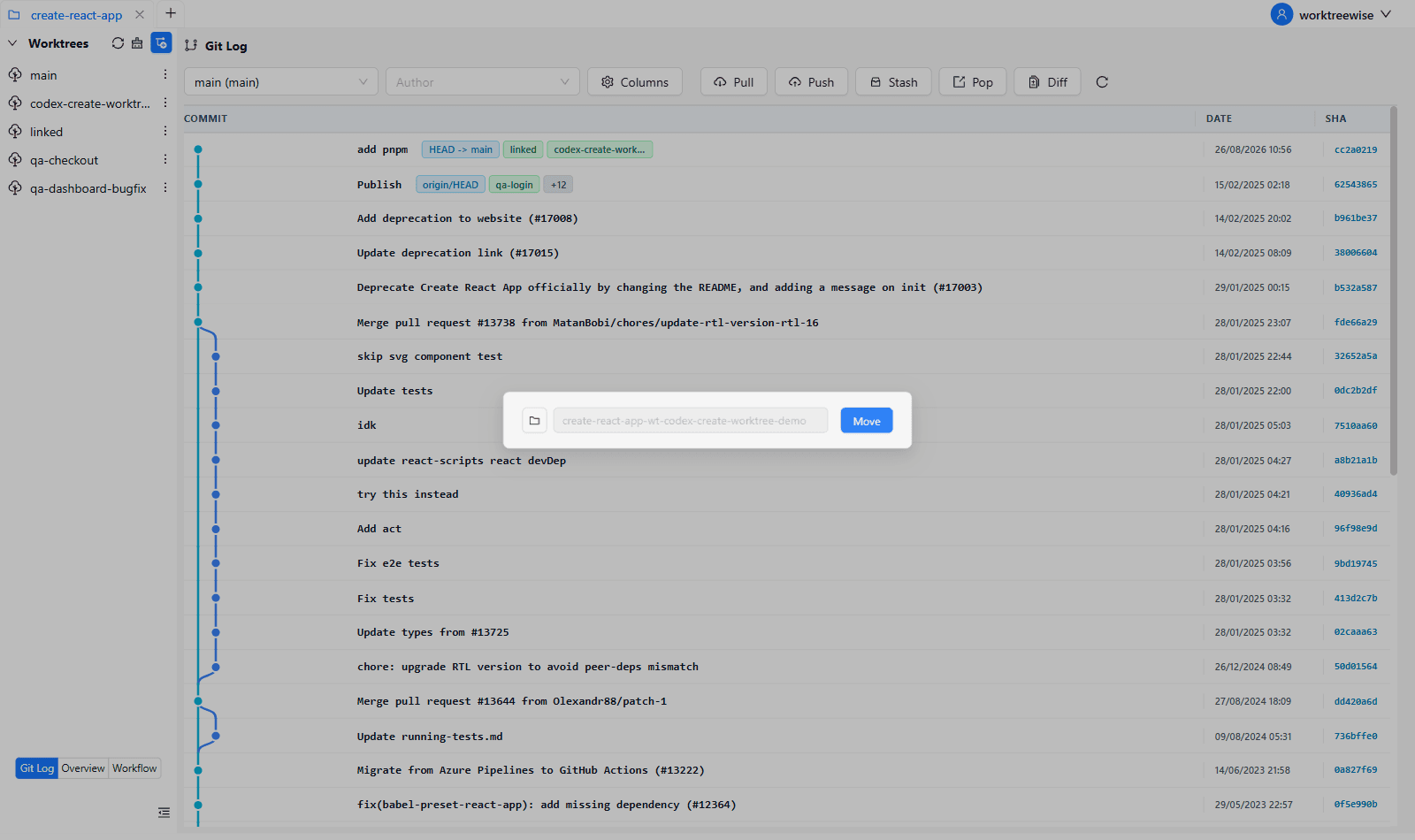The image size is (1415, 840).
Task: Select commit 'Migrate from Azure Pipelines to GitHub Actions'
Action: tap(531, 770)
